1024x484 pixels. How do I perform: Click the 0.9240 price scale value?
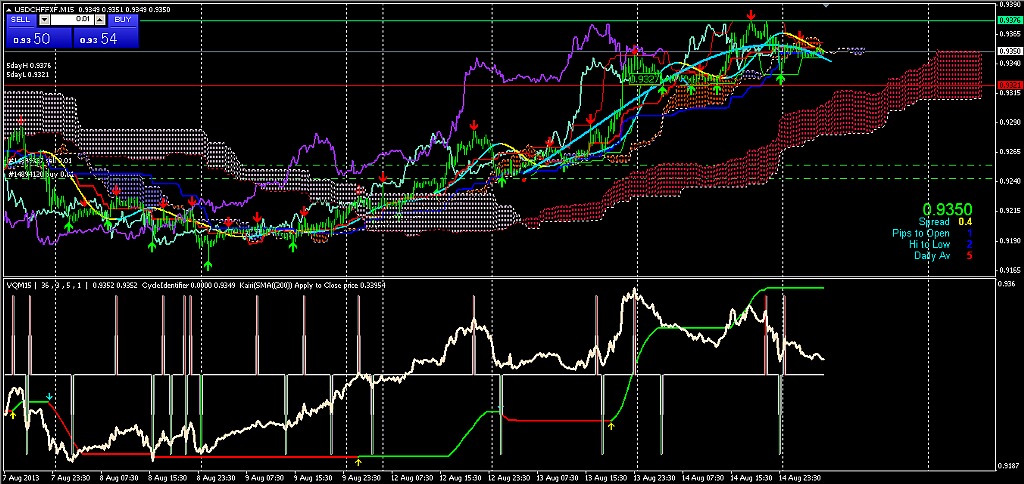click(x=1010, y=181)
